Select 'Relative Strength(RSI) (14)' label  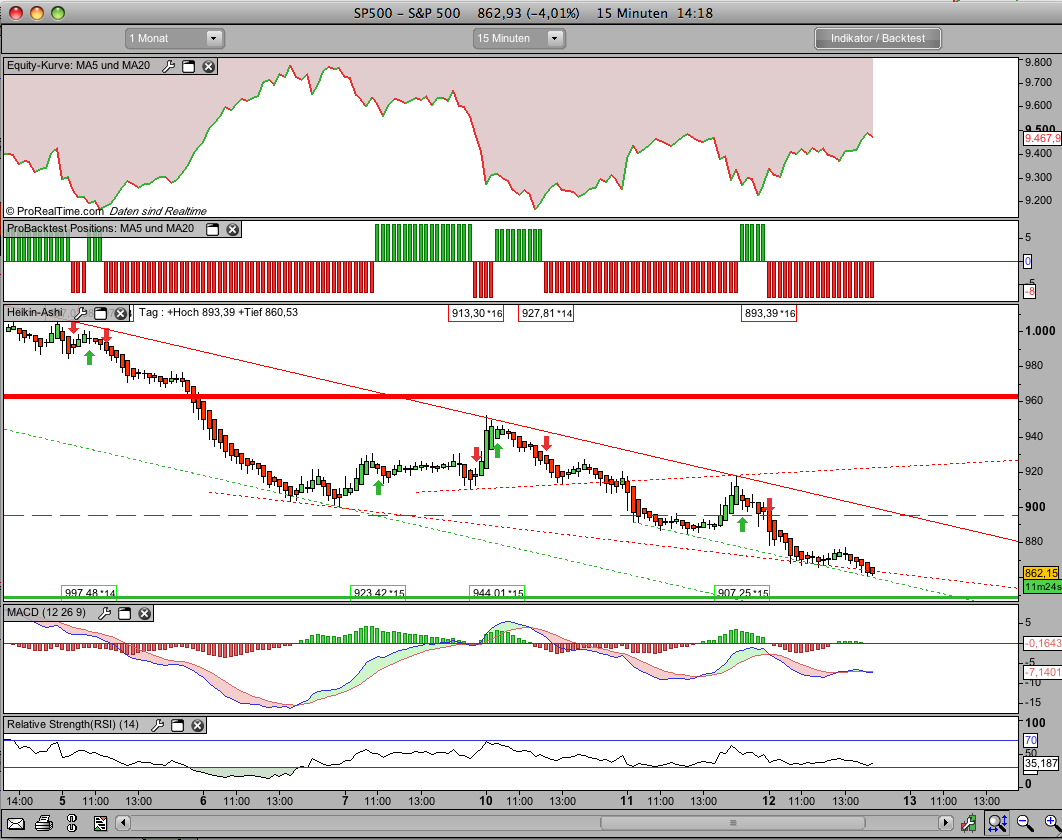(73, 725)
